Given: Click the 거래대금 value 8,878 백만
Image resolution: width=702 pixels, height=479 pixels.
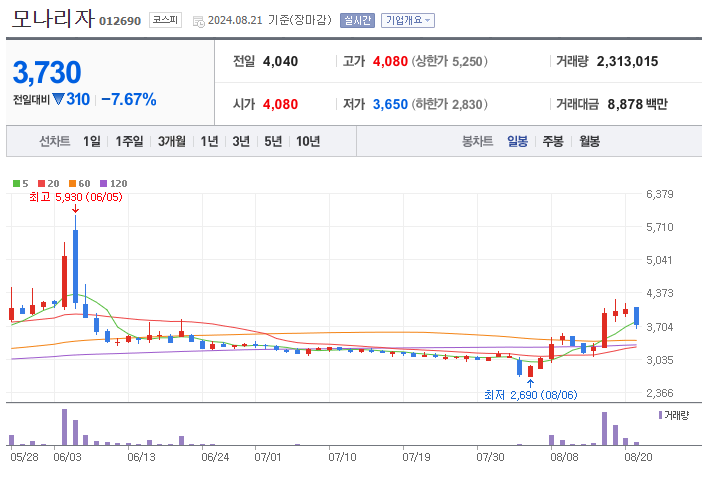Looking at the screenshot, I should [638, 104].
